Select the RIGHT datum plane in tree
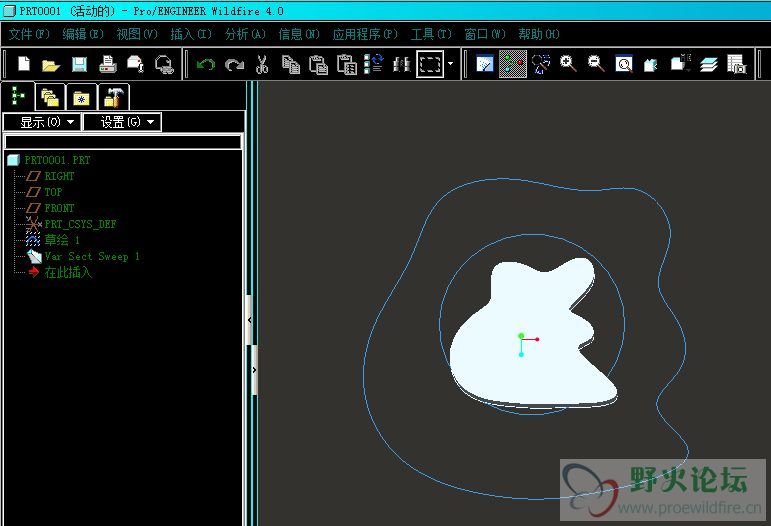Image resolution: width=771 pixels, height=526 pixels. tap(59, 176)
